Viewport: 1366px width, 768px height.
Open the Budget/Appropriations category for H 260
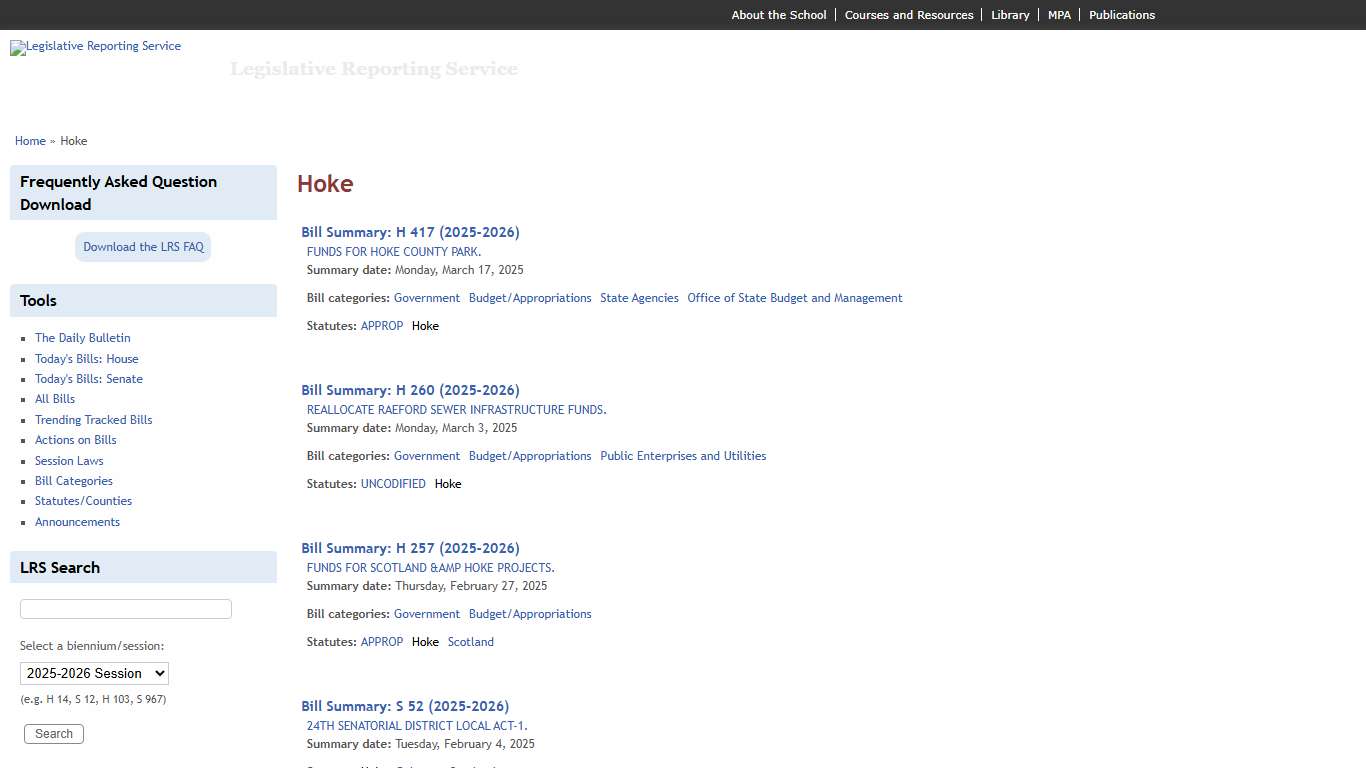coord(530,455)
